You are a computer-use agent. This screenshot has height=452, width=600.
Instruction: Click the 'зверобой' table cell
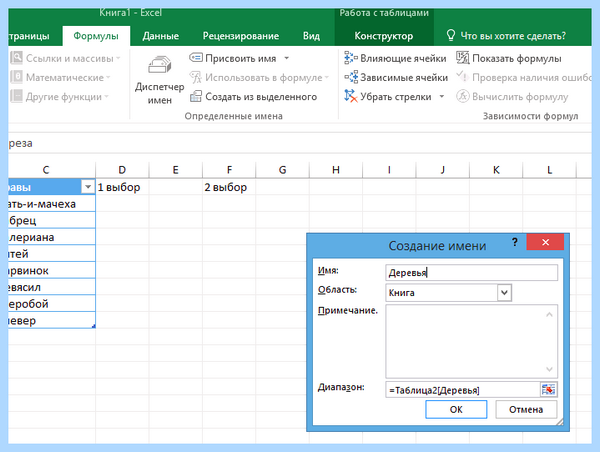coord(52,304)
